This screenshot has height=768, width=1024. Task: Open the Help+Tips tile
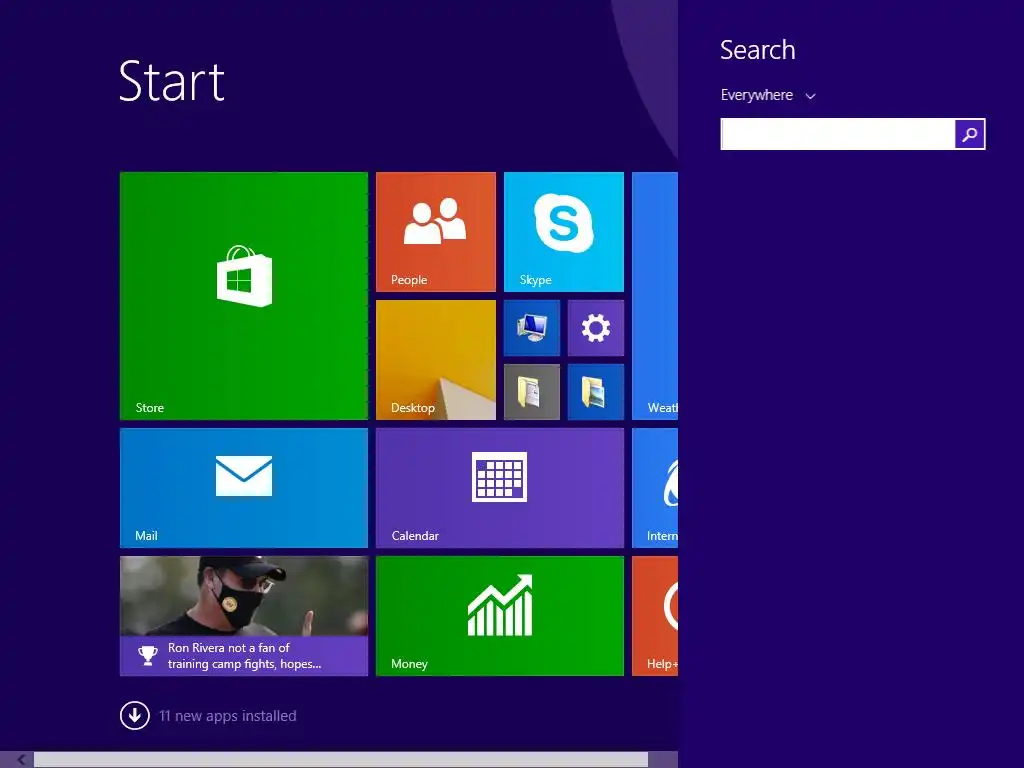[x=655, y=616]
